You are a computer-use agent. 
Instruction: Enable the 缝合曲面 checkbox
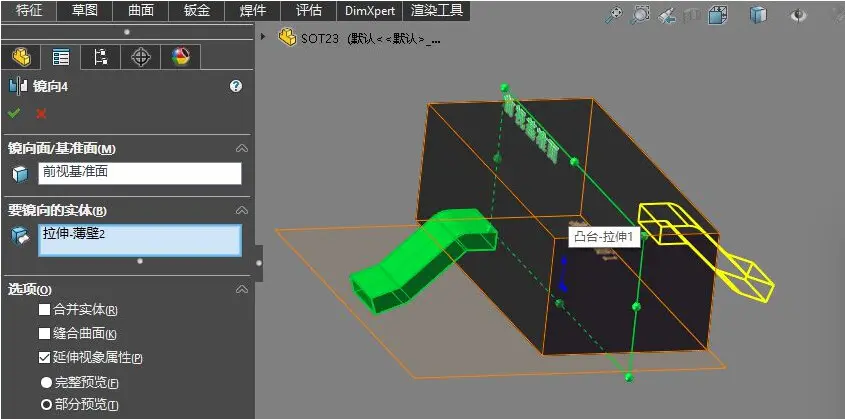pyautogui.click(x=45, y=333)
